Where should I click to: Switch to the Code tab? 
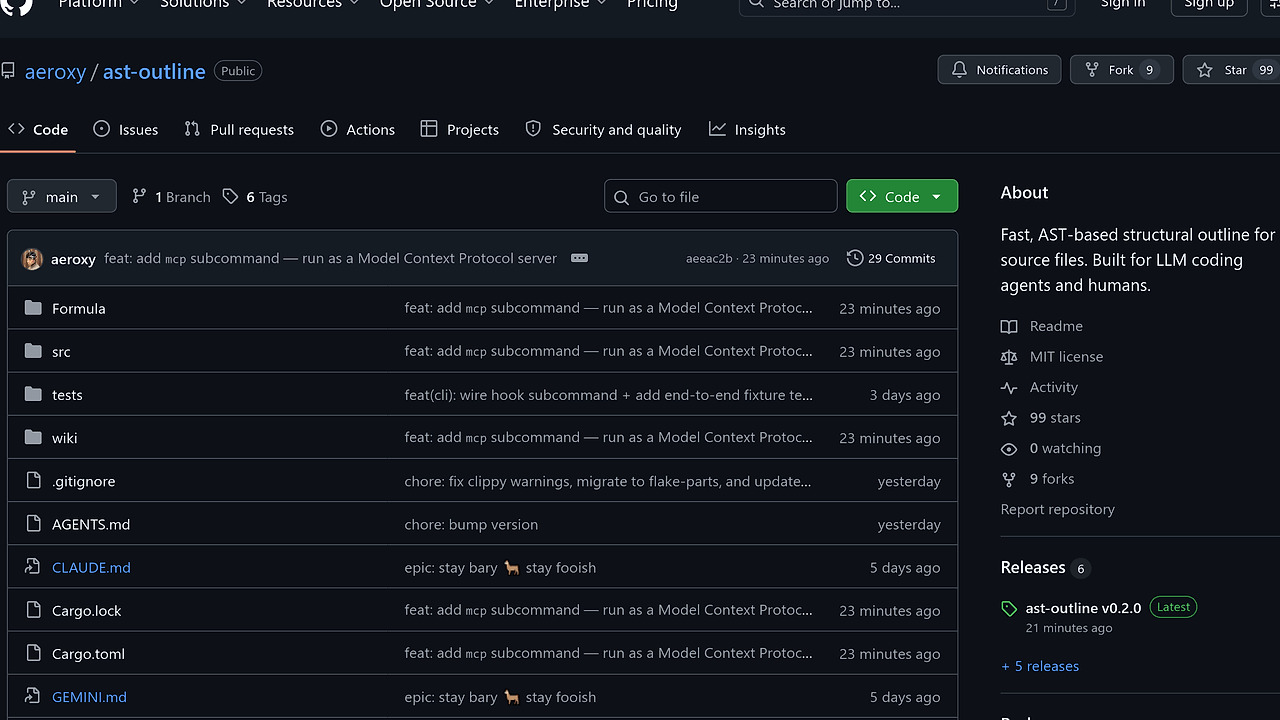click(x=38, y=129)
